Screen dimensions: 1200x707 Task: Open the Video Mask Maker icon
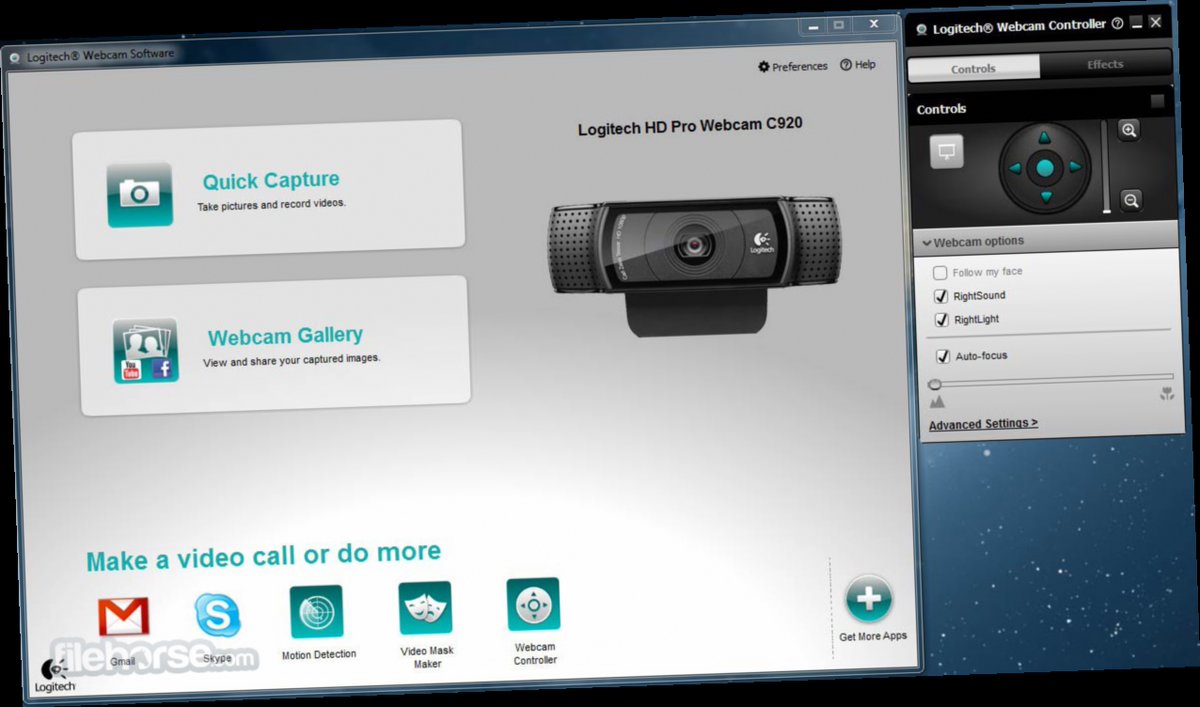[x=425, y=607]
